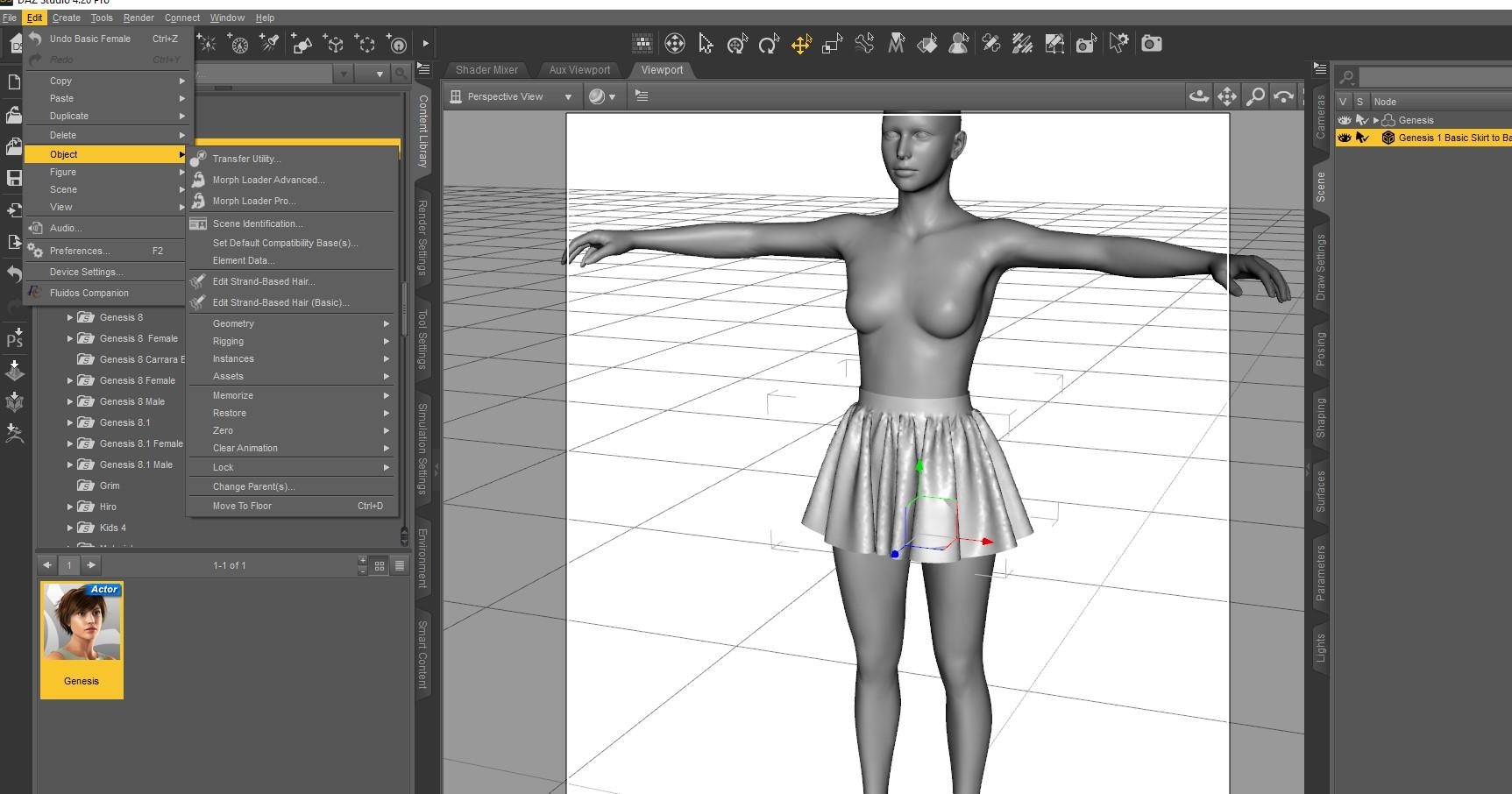This screenshot has height=794, width=1512.
Task: Expand the Genesis 8.1 Male folder
Action: click(x=70, y=464)
